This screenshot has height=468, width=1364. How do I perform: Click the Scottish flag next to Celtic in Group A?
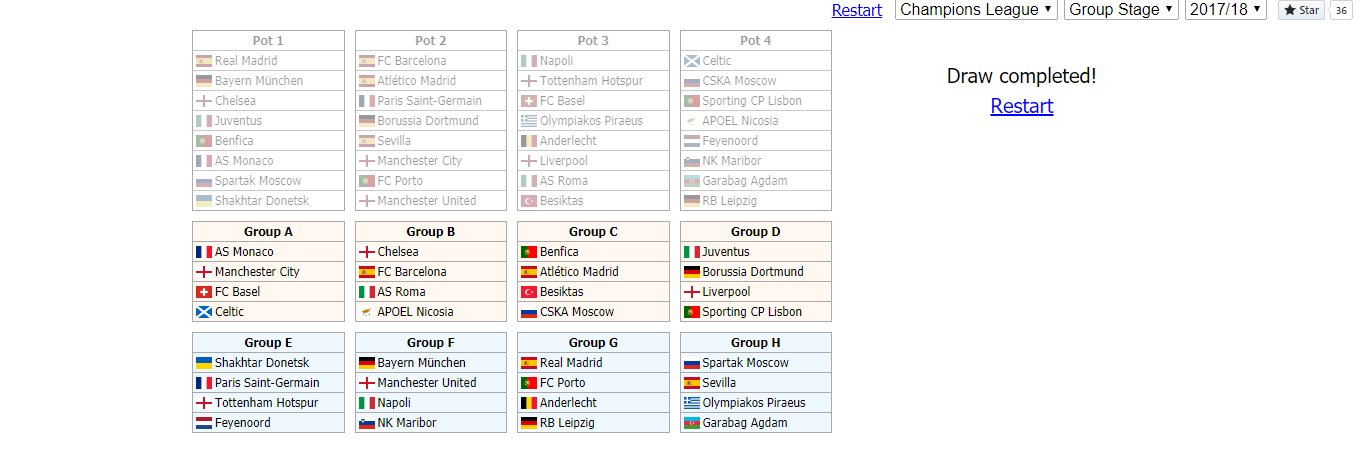coord(205,312)
